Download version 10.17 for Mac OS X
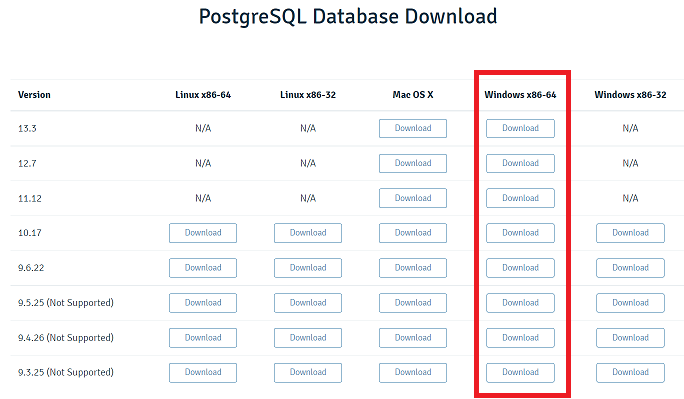The image size is (684, 399). 413,233
